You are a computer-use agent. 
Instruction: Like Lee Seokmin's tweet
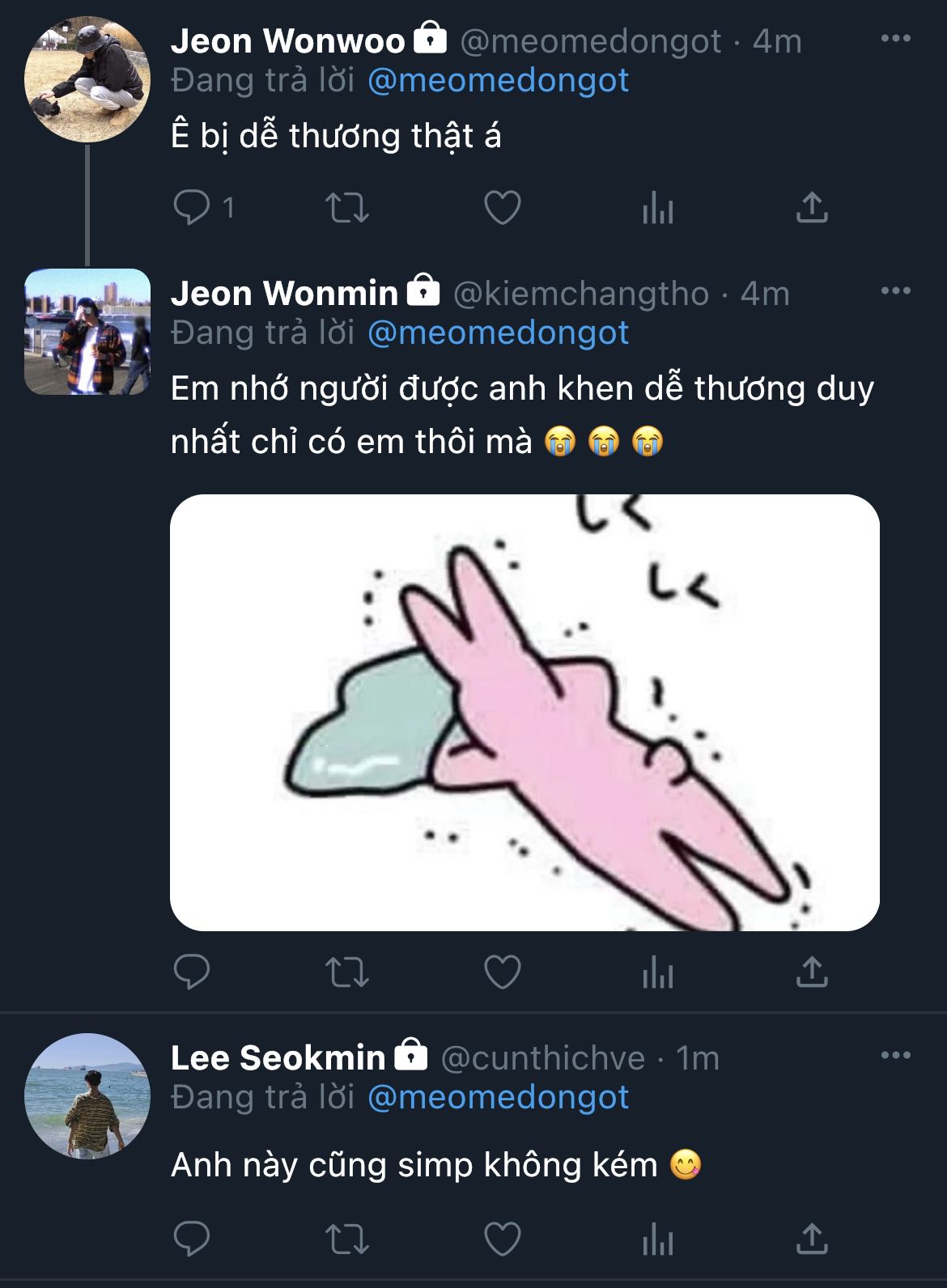click(x=502, y=1239)
